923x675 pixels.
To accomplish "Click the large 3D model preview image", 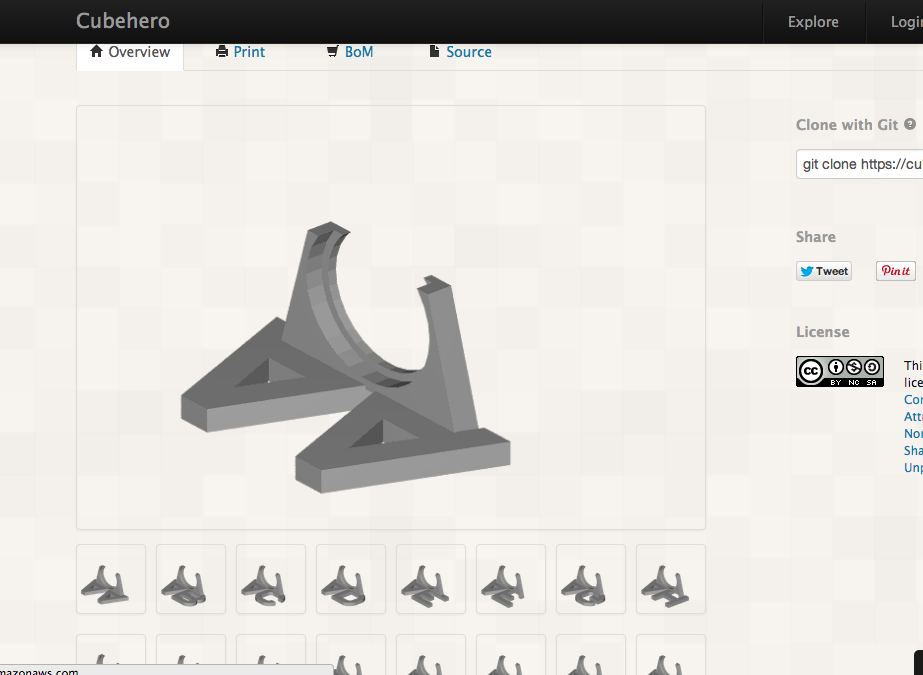I will [x=391, y=317].
